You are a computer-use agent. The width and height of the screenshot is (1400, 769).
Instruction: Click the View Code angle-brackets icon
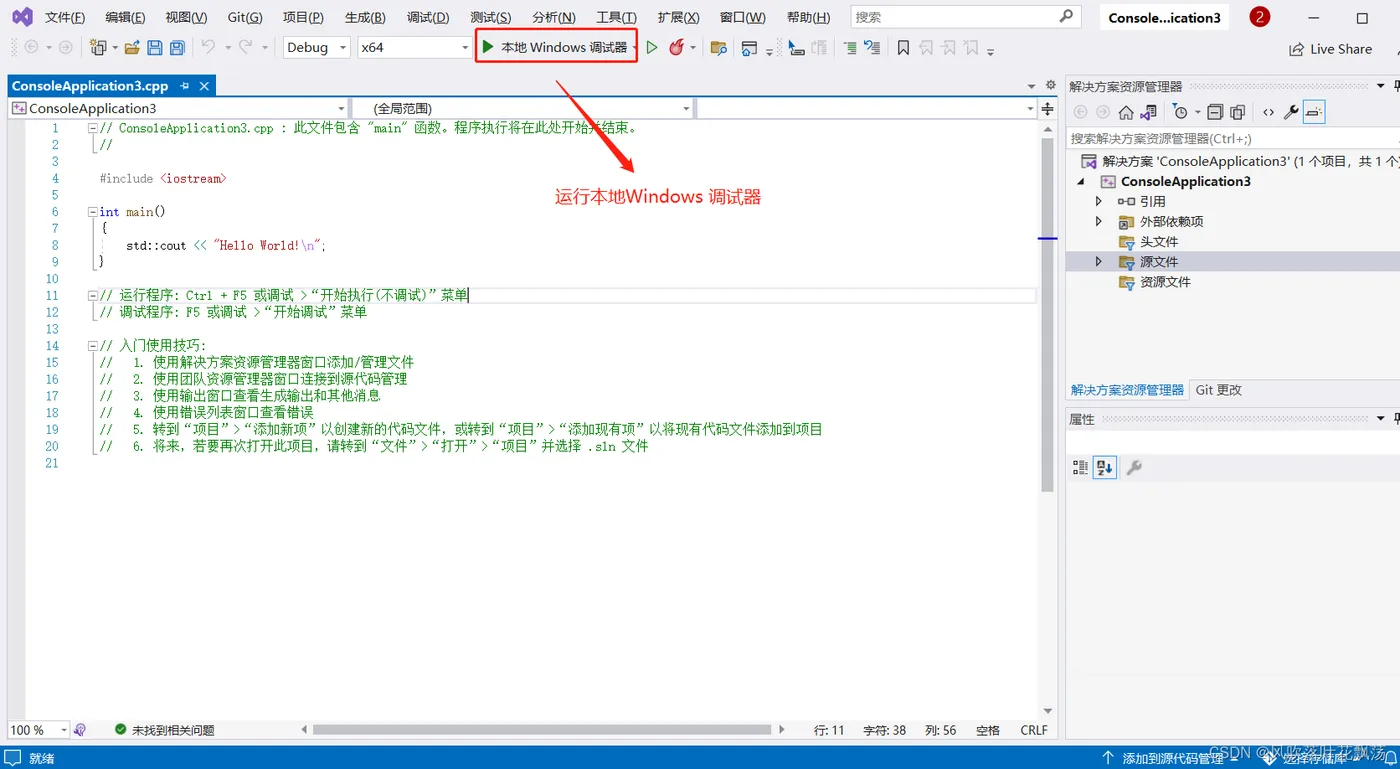click(x=1268, y=112)
